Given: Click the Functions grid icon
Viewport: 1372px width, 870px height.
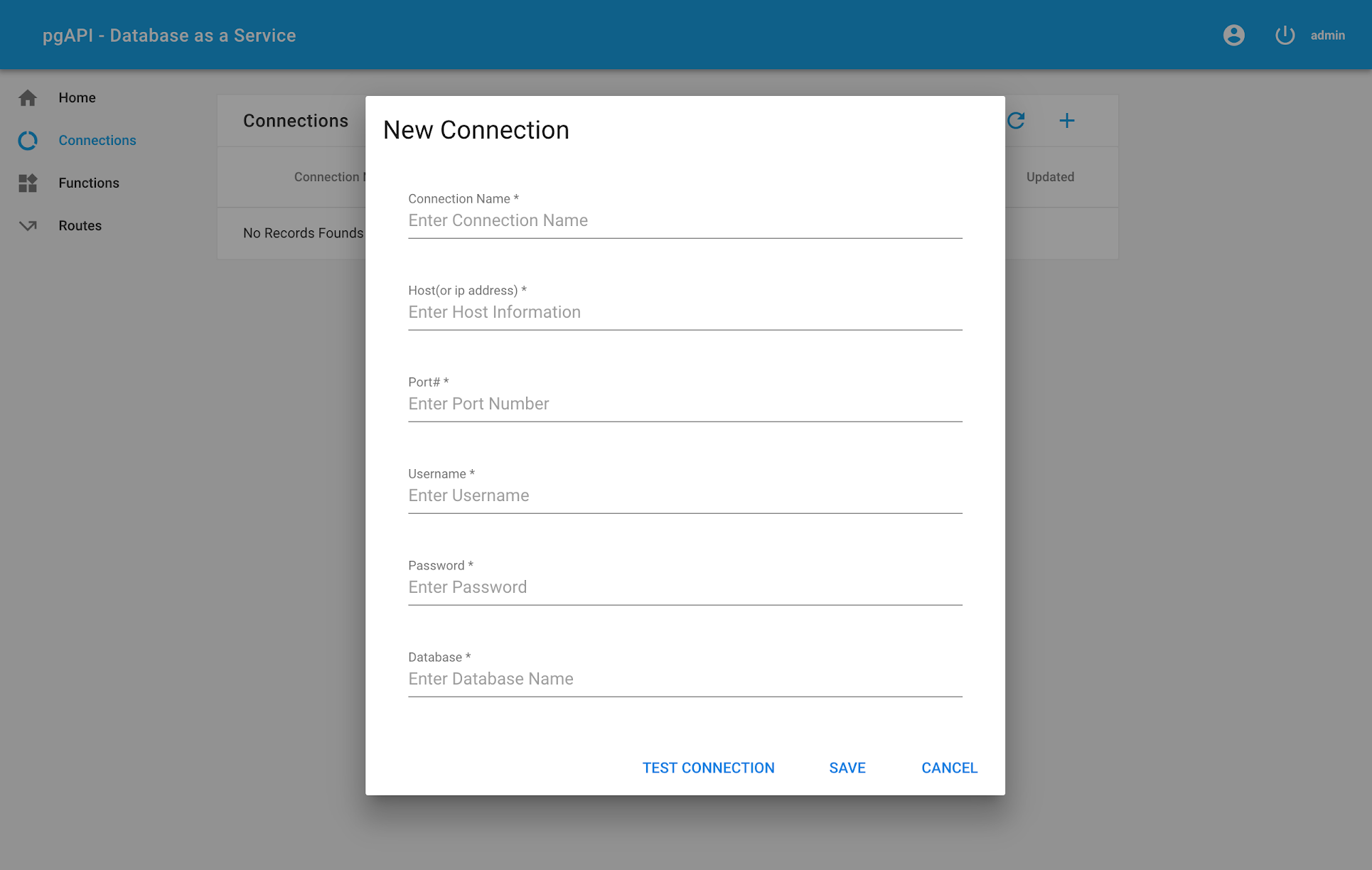Looking at the screenshot, I should [x=27, y=182].
